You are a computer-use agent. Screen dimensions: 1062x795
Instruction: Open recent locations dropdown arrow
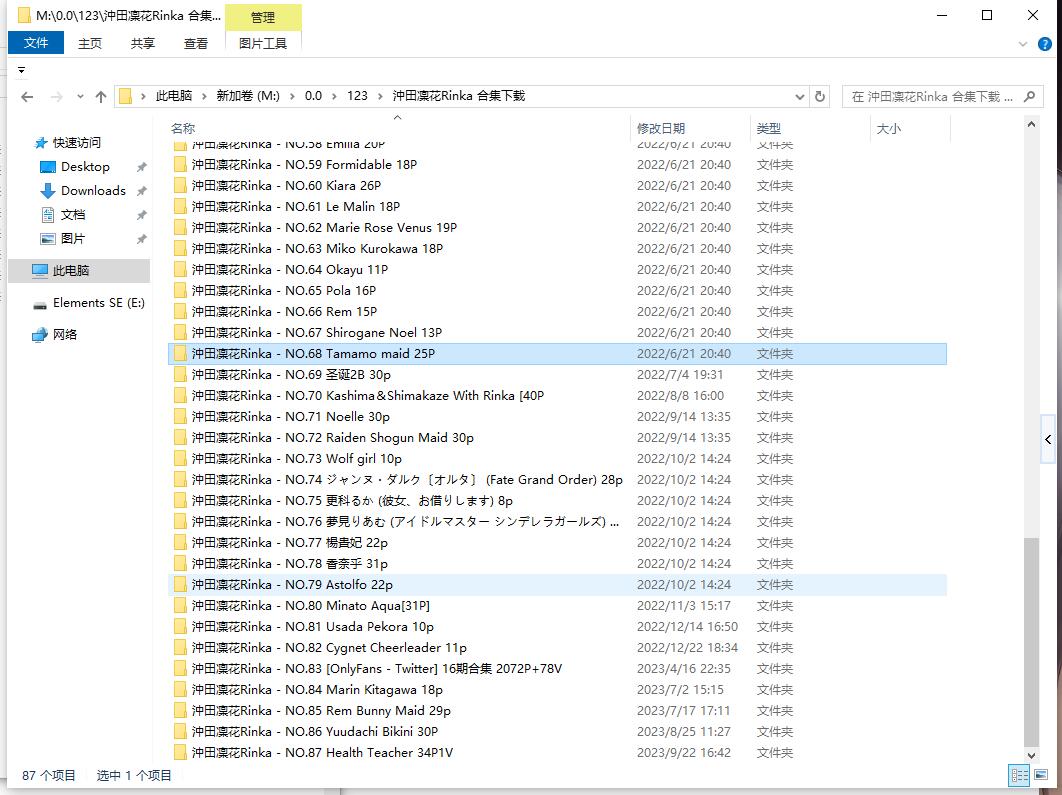tap(78, 97)
